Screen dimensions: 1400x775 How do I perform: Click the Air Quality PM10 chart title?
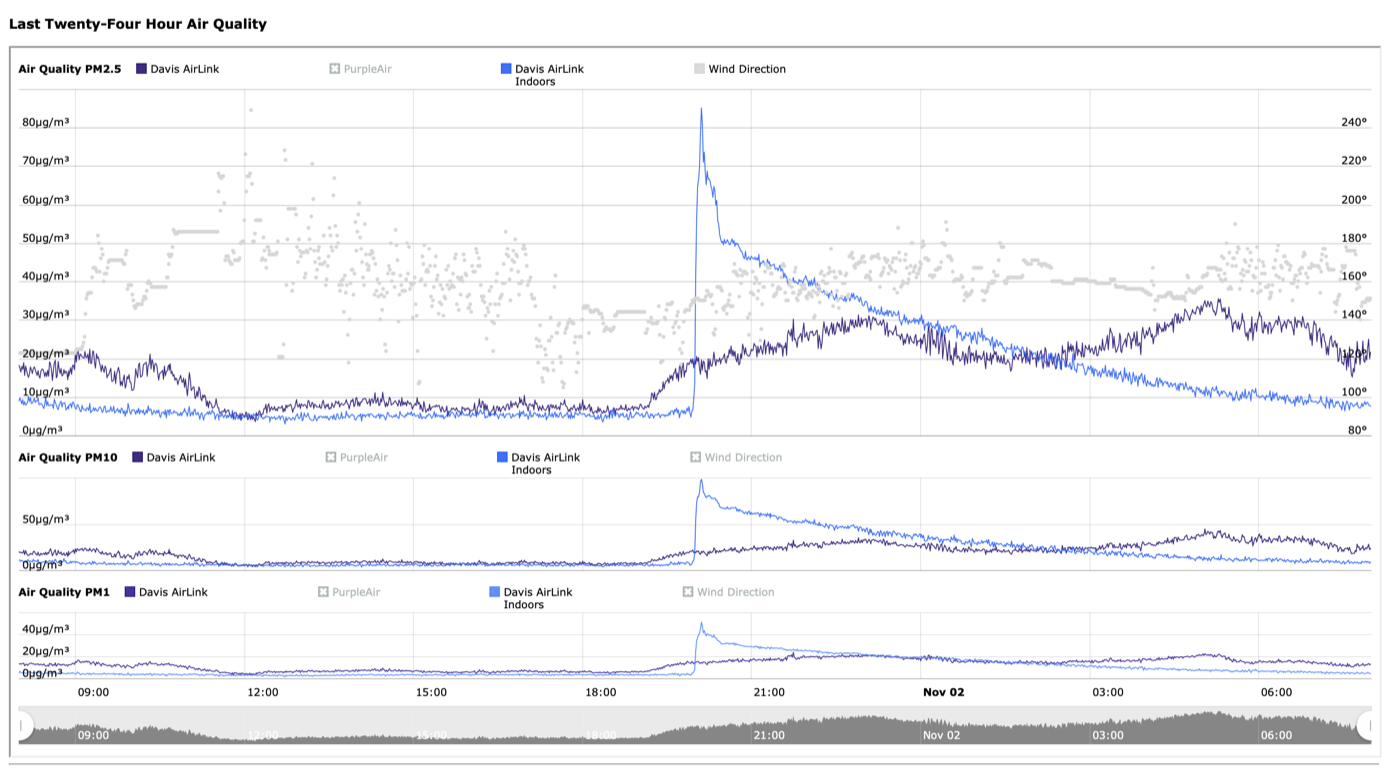(x=67, y=457)
